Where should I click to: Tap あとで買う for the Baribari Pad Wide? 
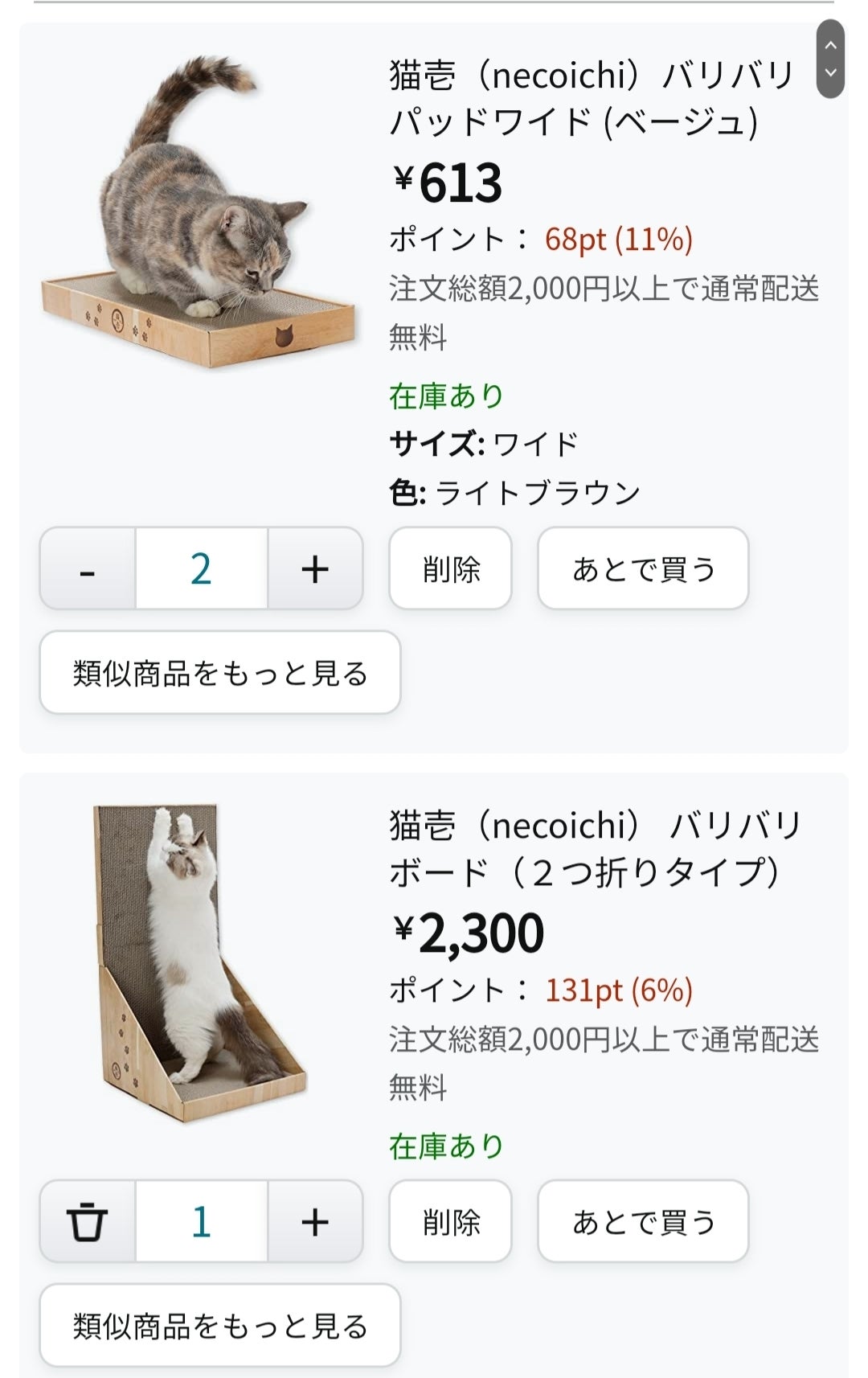643,569
